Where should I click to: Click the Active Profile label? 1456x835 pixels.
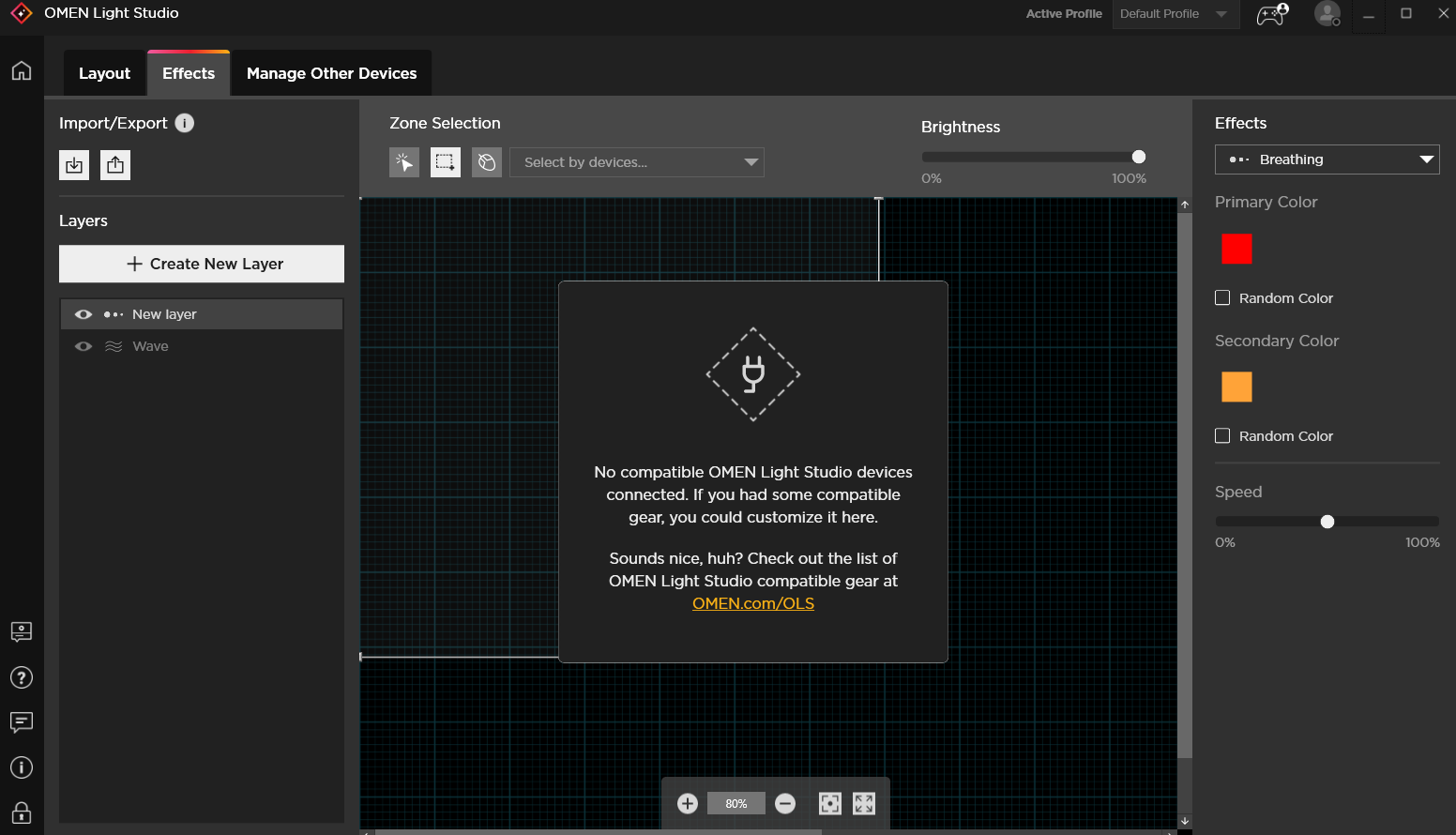pos(1064,14)
